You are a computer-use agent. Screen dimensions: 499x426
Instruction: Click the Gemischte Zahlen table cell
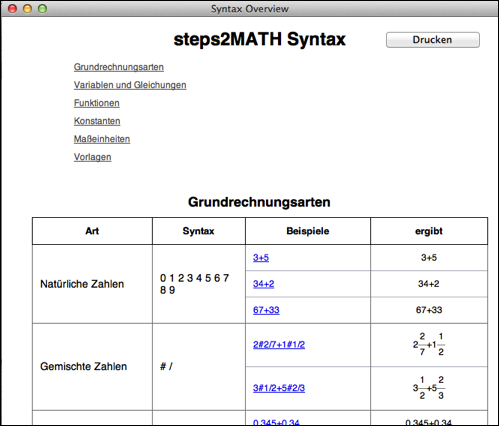click(92, 367)
